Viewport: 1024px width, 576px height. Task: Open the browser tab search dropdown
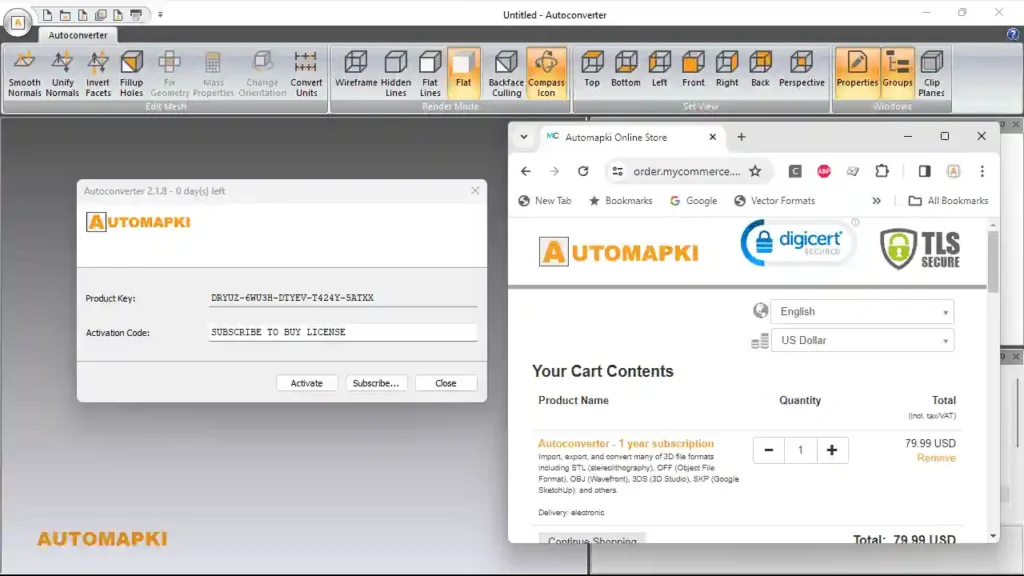(524, 137)
